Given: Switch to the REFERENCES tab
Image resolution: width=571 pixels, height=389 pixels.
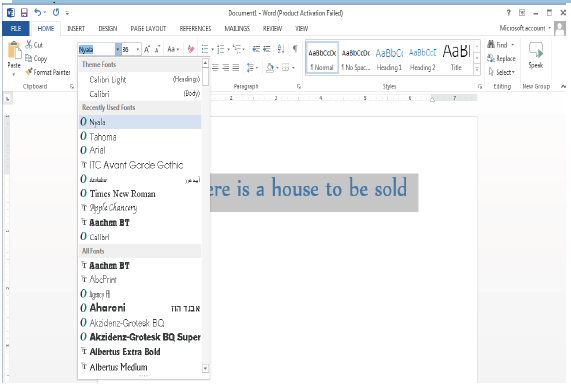Looking at the screenshot, I should (x=195, y=28).
